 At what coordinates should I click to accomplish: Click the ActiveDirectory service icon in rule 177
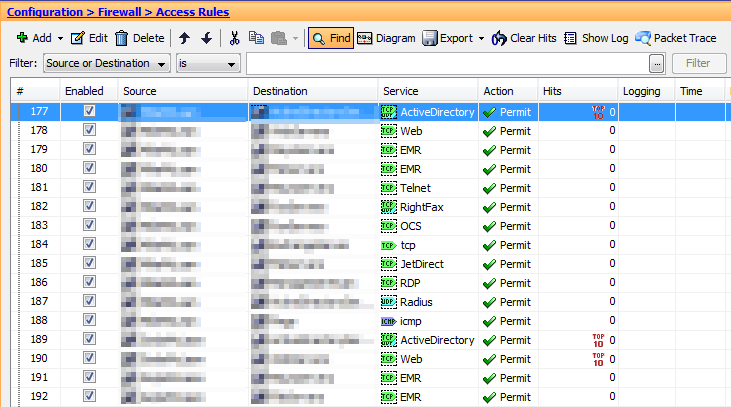tap(389, 112)
